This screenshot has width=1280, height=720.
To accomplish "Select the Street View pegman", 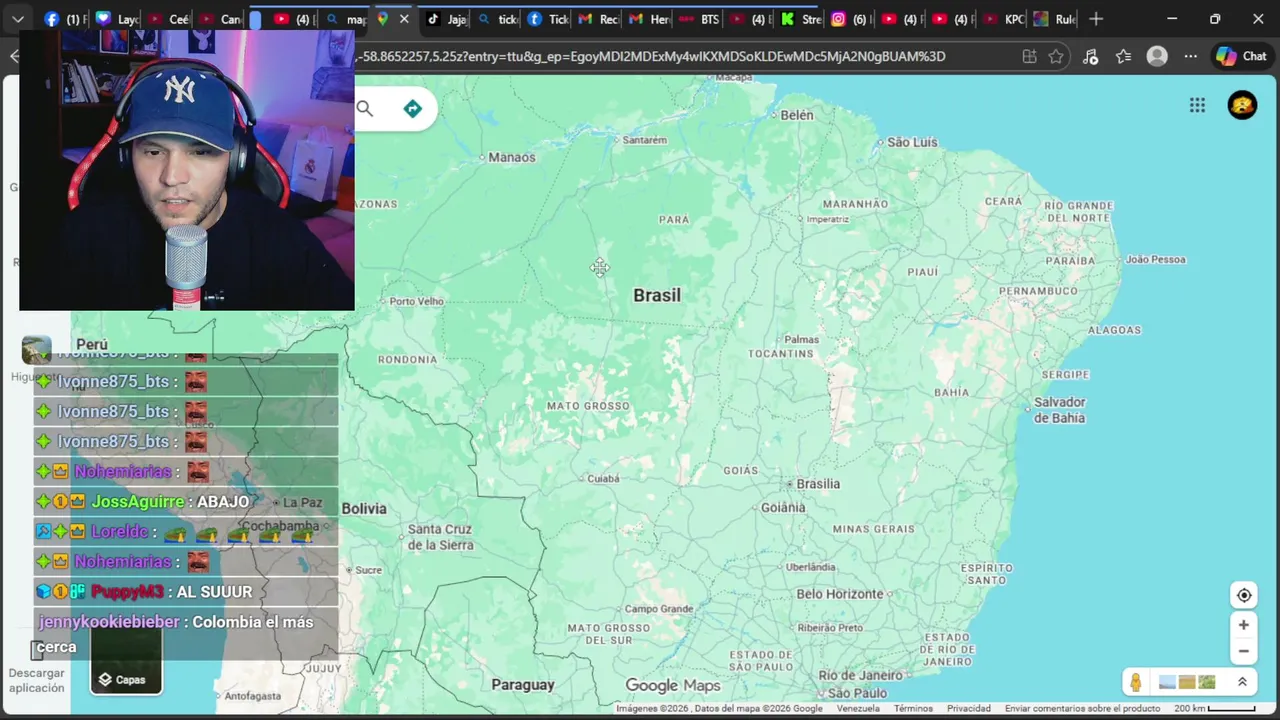I will tap(1136, 682).
